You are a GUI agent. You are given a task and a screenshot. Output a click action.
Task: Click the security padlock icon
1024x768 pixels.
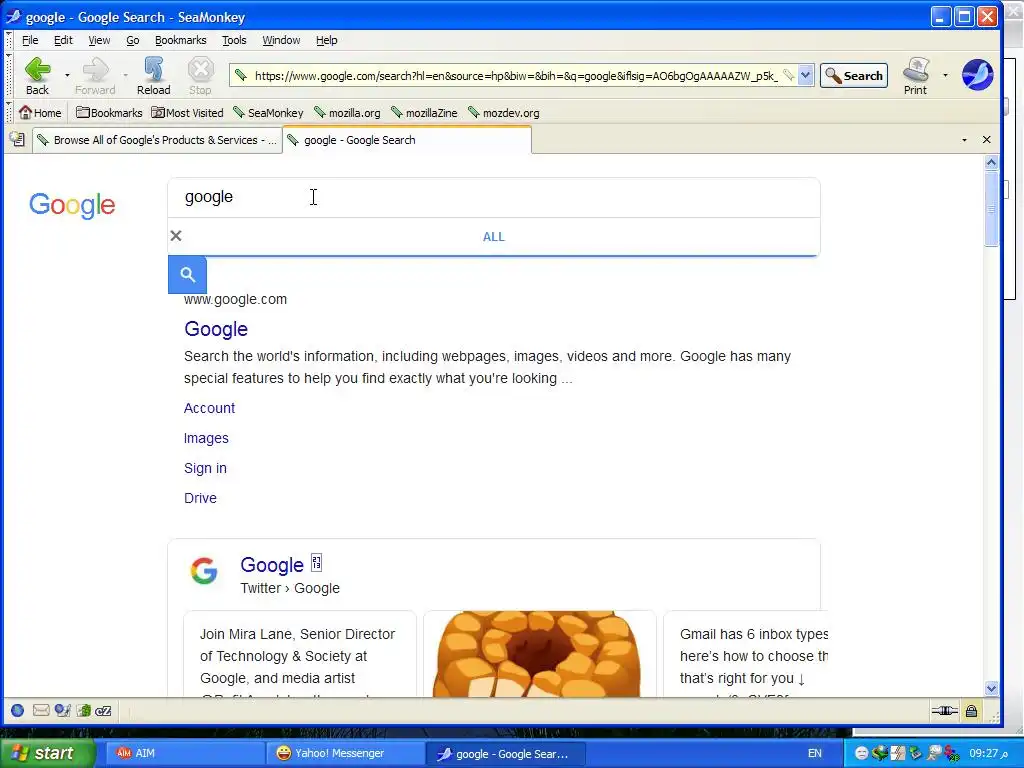[972, 711]
